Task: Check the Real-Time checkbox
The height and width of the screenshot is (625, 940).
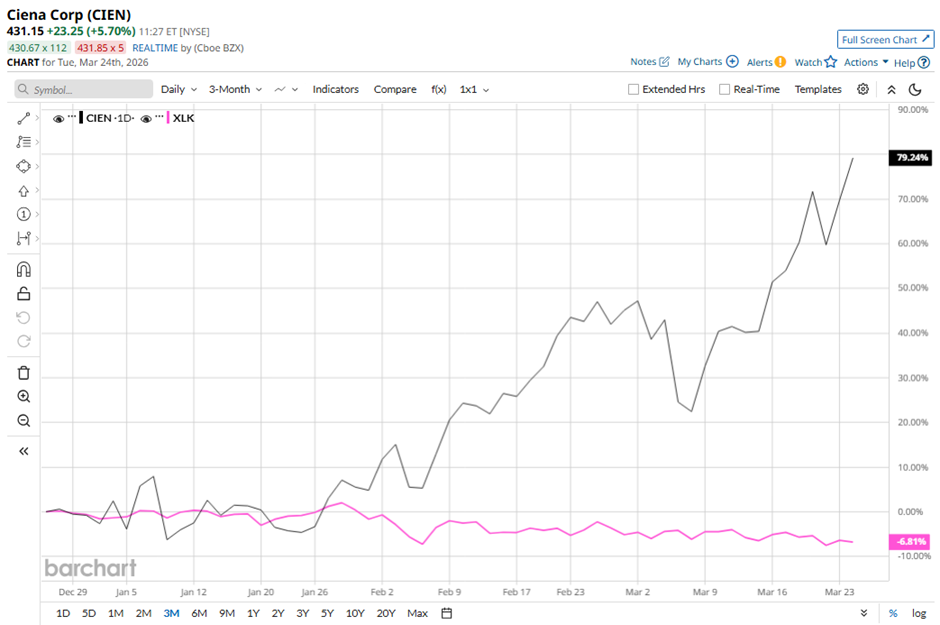Action: [724, 89]
